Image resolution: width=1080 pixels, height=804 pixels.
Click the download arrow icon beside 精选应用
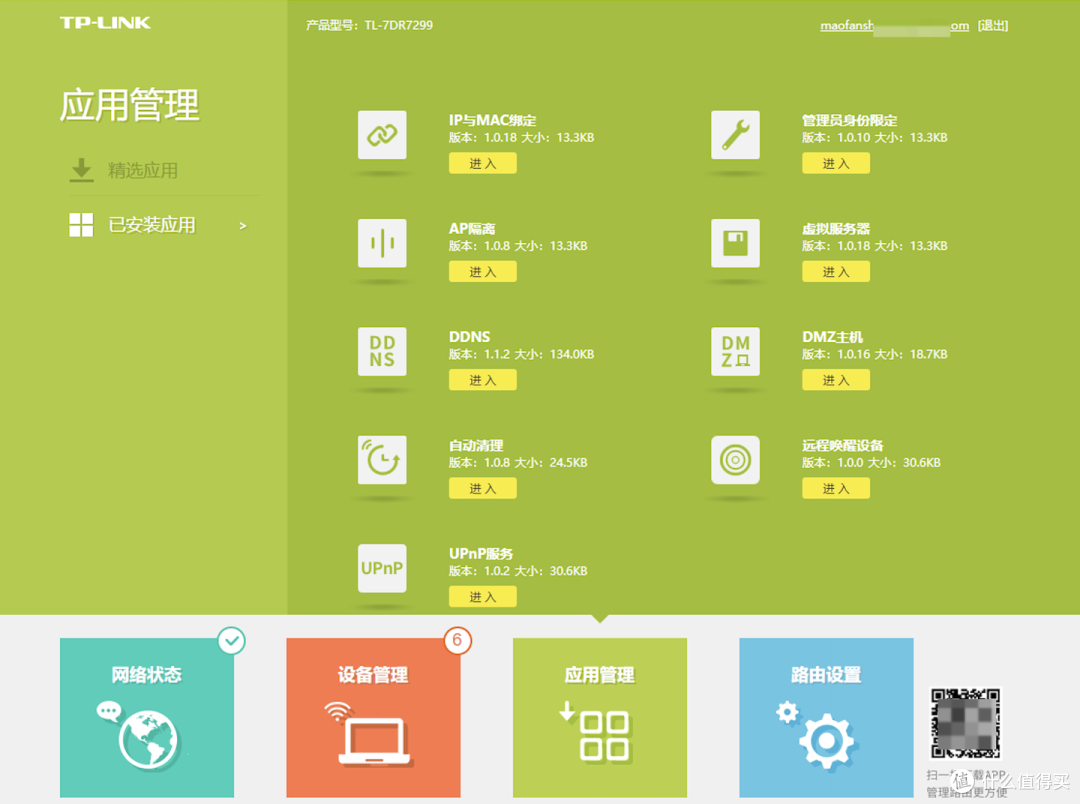tap(81, 170)
